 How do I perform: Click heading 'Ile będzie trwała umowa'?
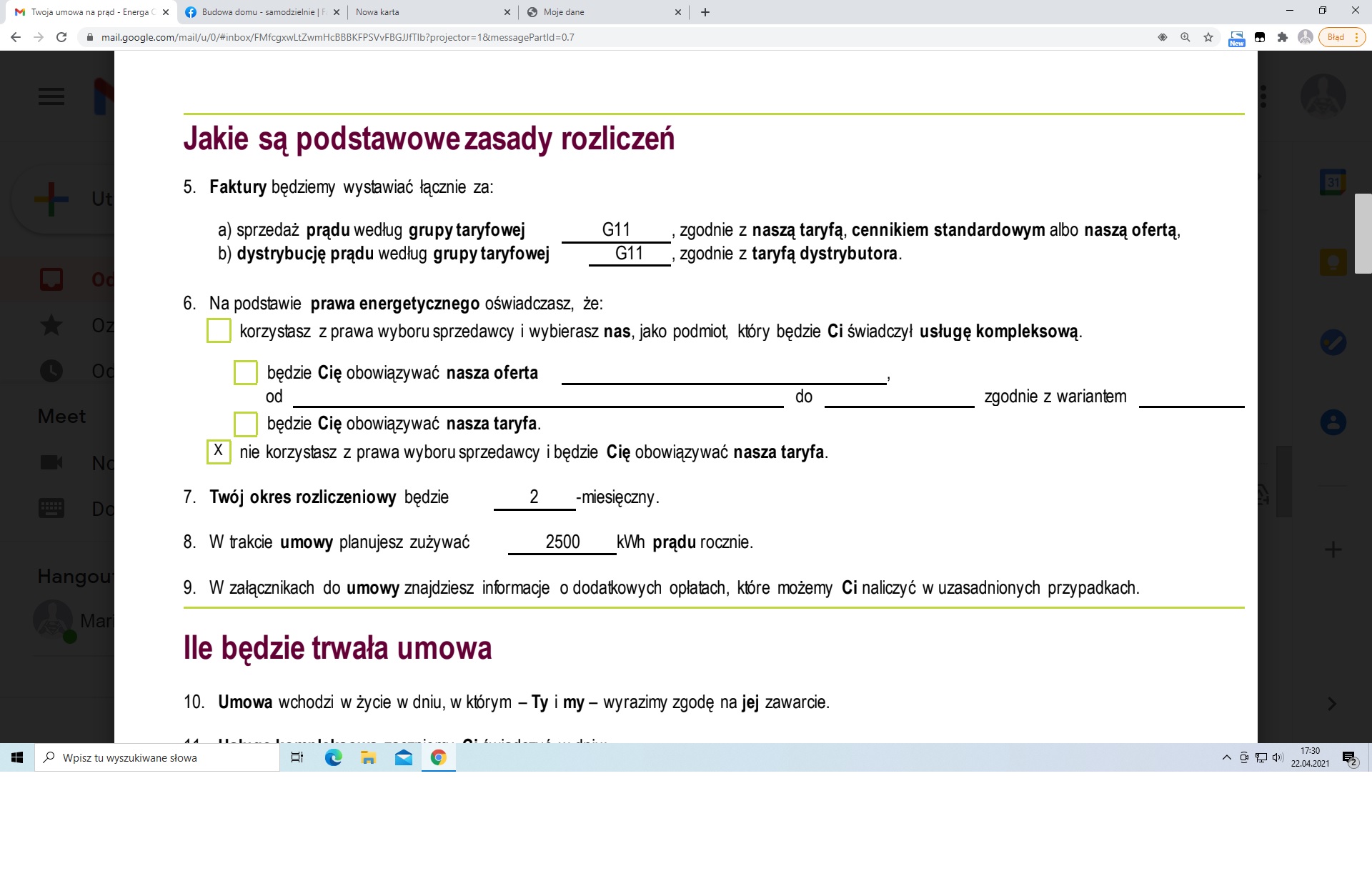click(337, 648)
